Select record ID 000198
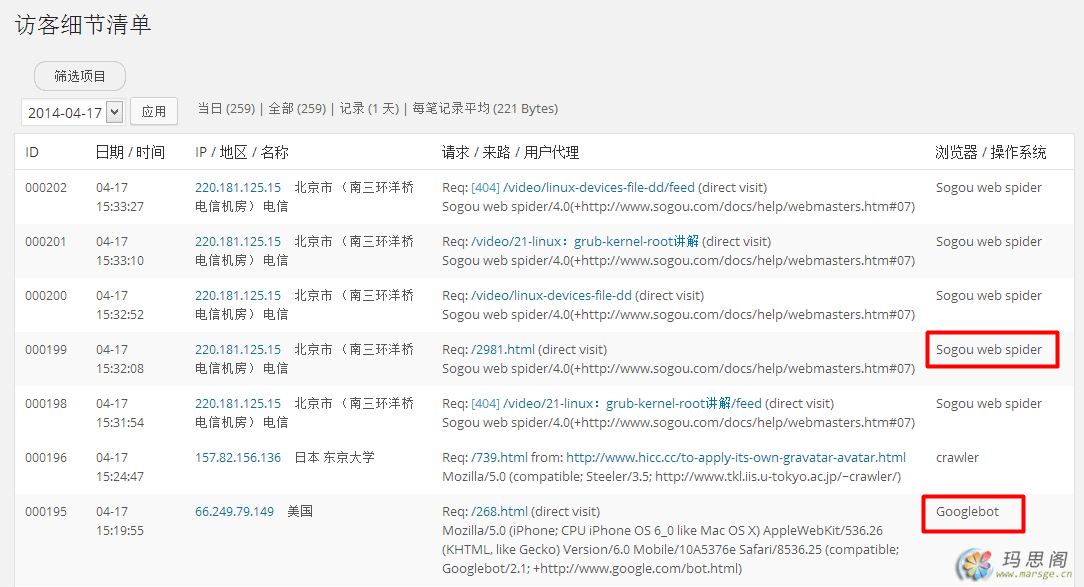 tap(46, 403)
